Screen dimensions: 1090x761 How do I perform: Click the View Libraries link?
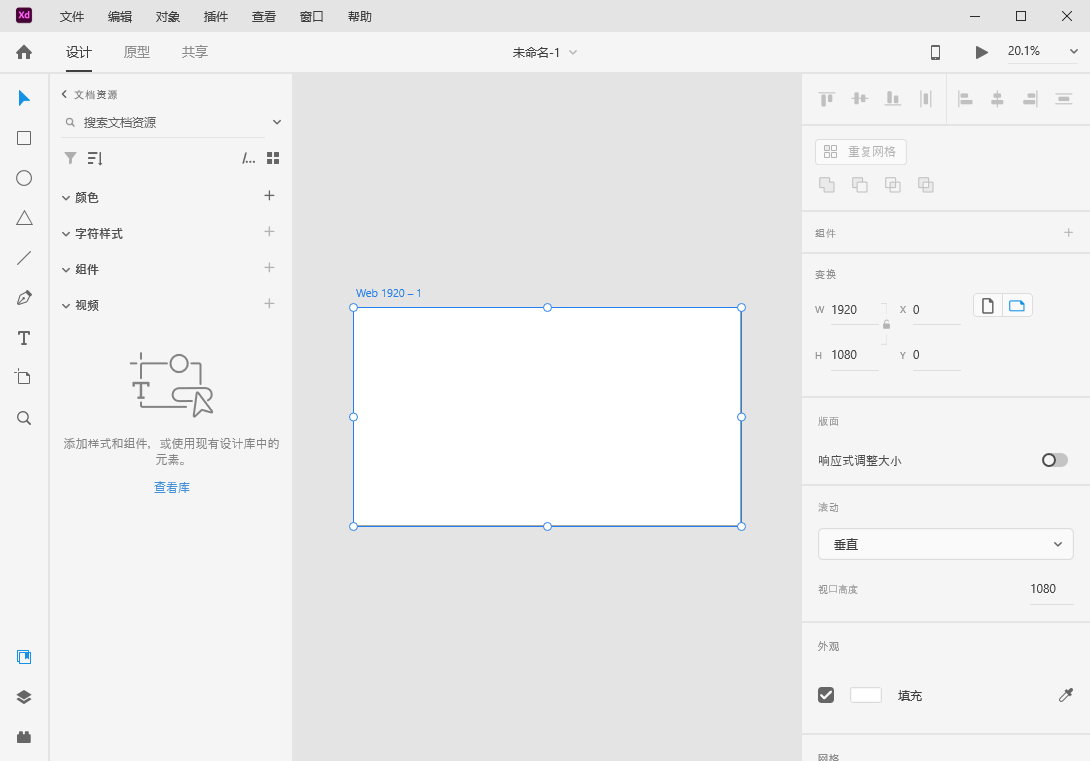(x=172, y=488)
